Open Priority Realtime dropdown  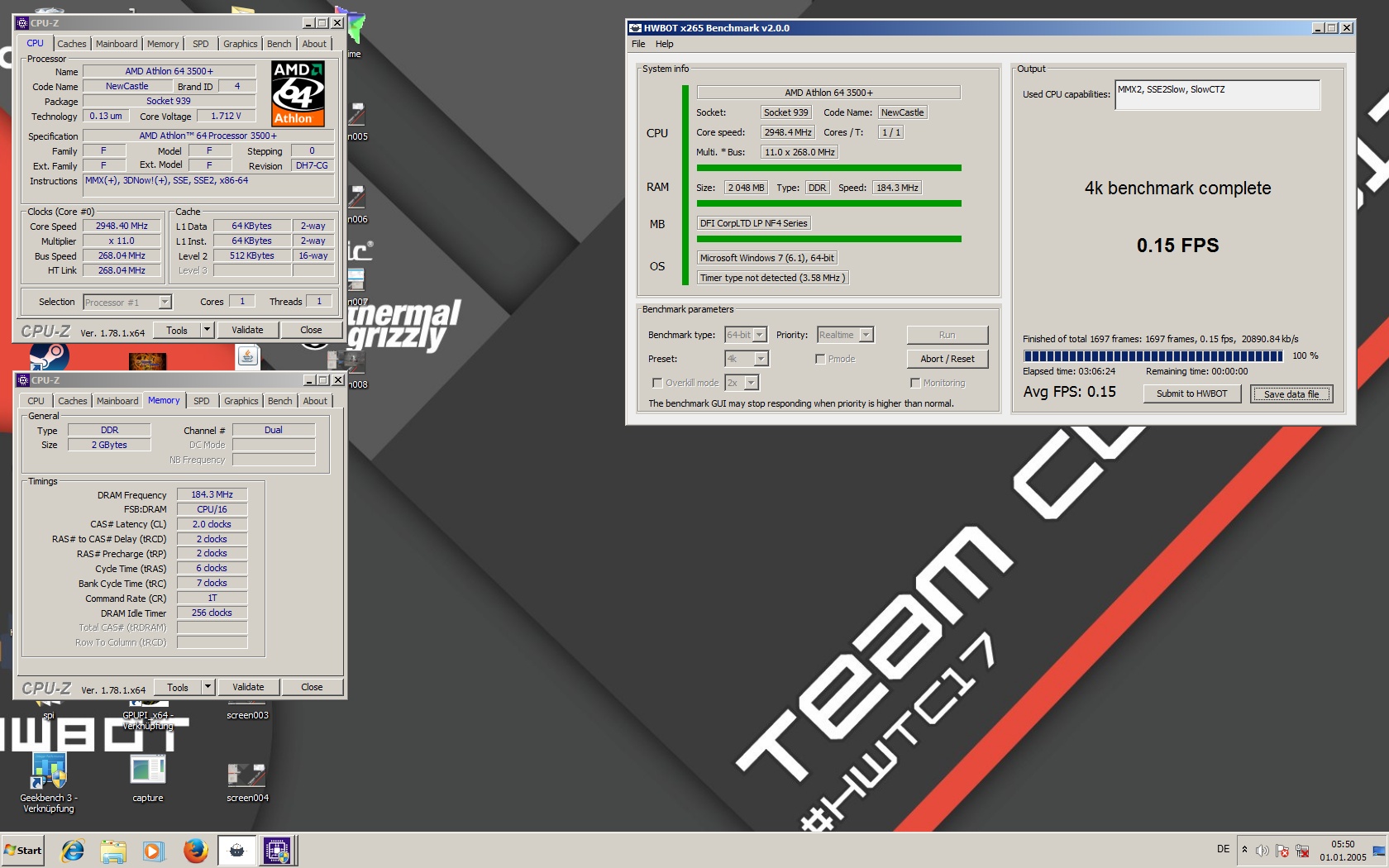[x=866, y=335]
